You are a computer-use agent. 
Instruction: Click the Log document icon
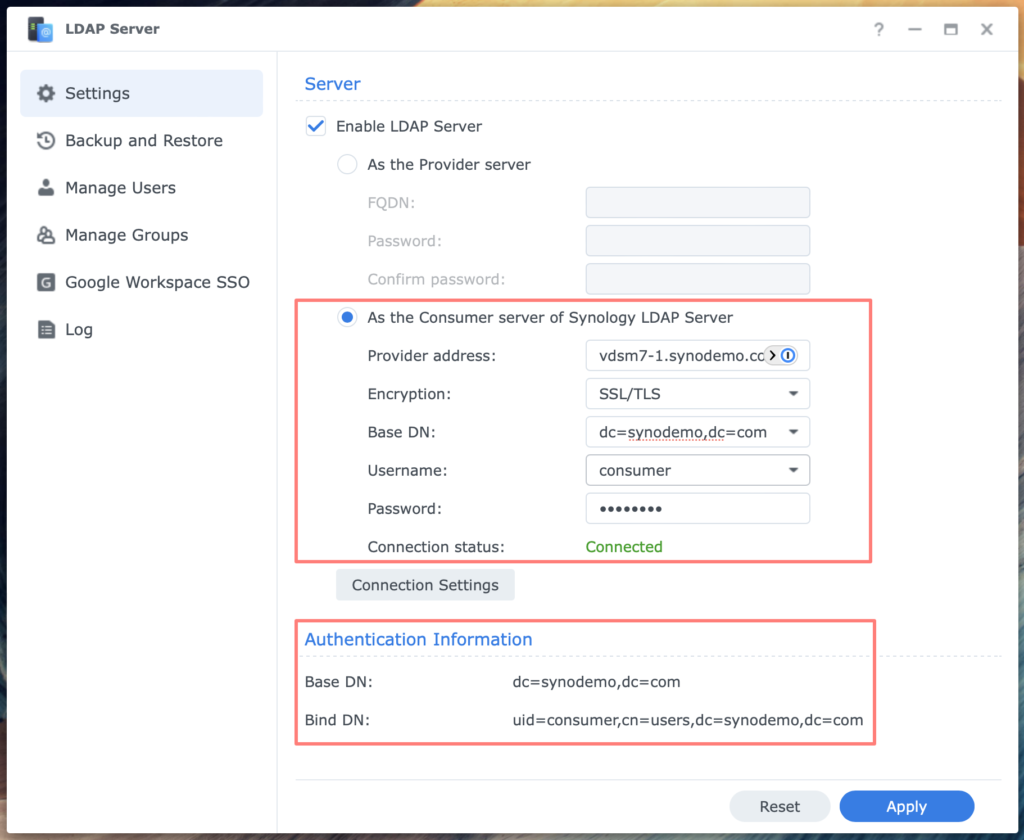46,329
